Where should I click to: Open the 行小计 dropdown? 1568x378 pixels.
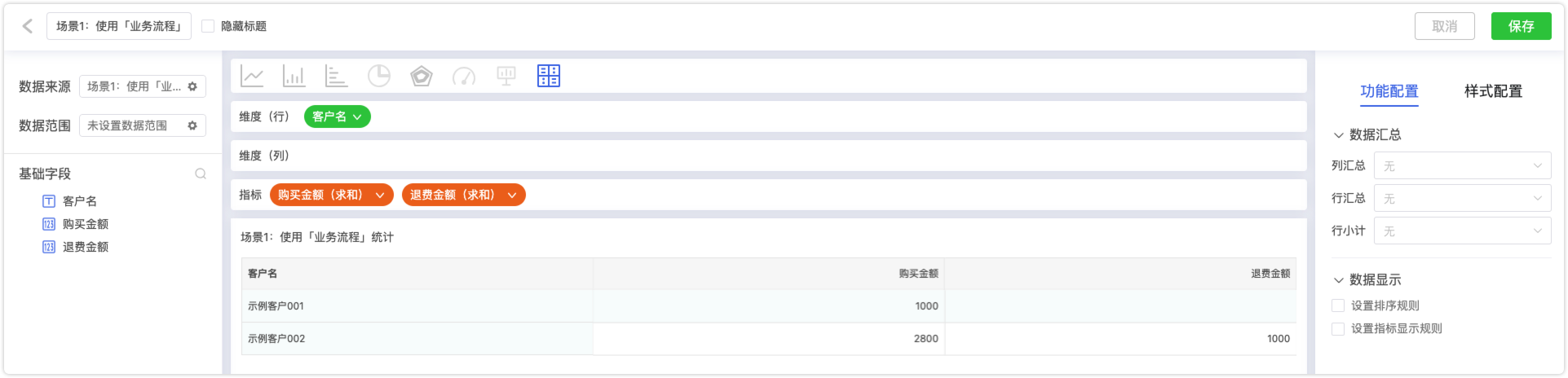pyautogui.click(x=1462, y=231)
